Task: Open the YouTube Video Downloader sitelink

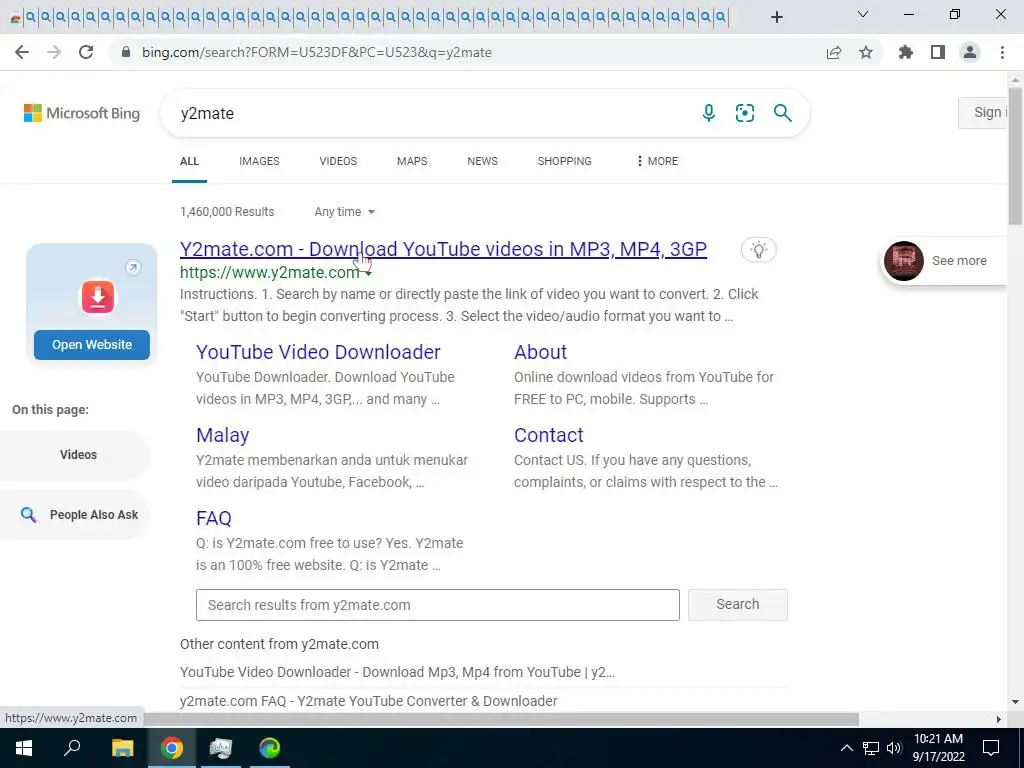Action: tap(318, 352)
